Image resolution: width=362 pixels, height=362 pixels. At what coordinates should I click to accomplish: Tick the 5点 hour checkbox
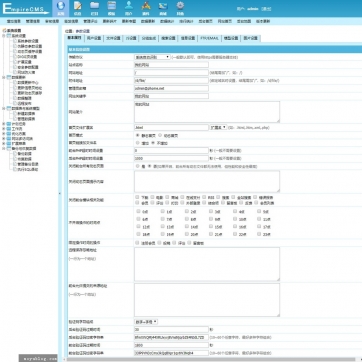pos(259,211)
